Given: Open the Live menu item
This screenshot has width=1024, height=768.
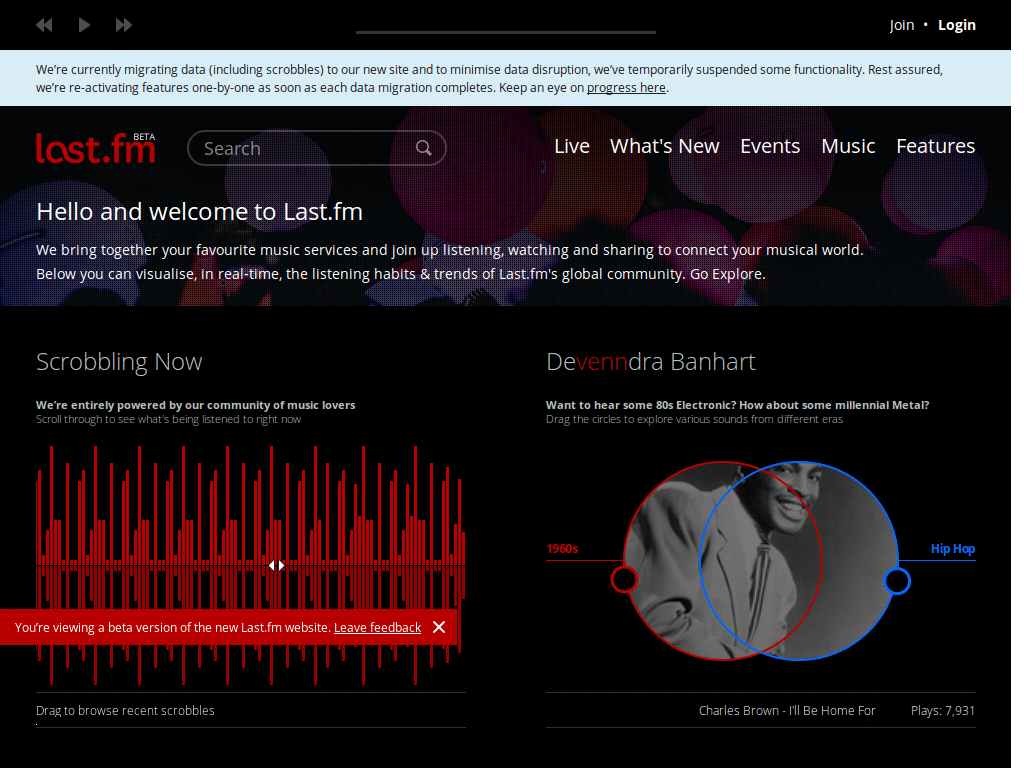Looking at the screenshot, I should pos(571,146).
